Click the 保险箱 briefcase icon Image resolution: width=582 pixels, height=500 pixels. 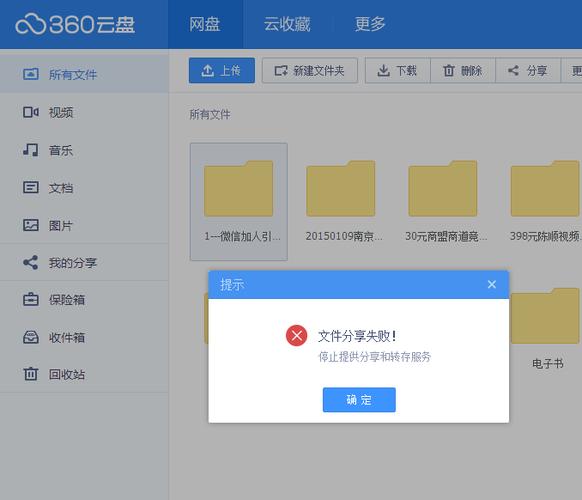click(x=30, y=300)
